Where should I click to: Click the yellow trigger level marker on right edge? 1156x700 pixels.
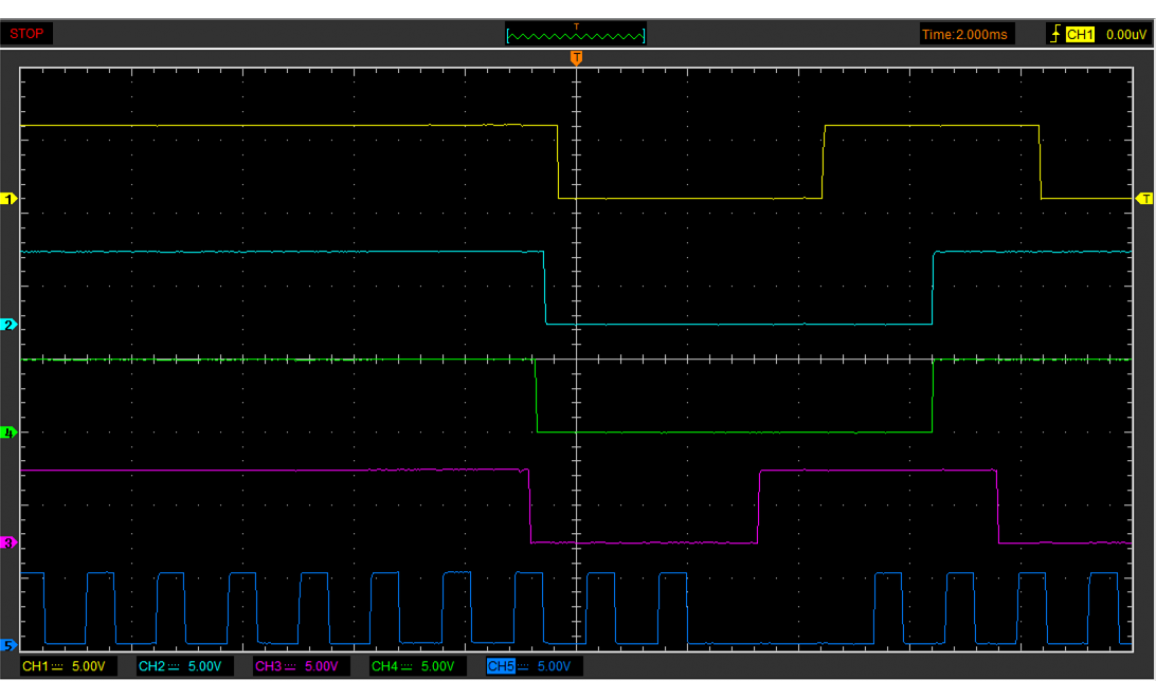1144,200
